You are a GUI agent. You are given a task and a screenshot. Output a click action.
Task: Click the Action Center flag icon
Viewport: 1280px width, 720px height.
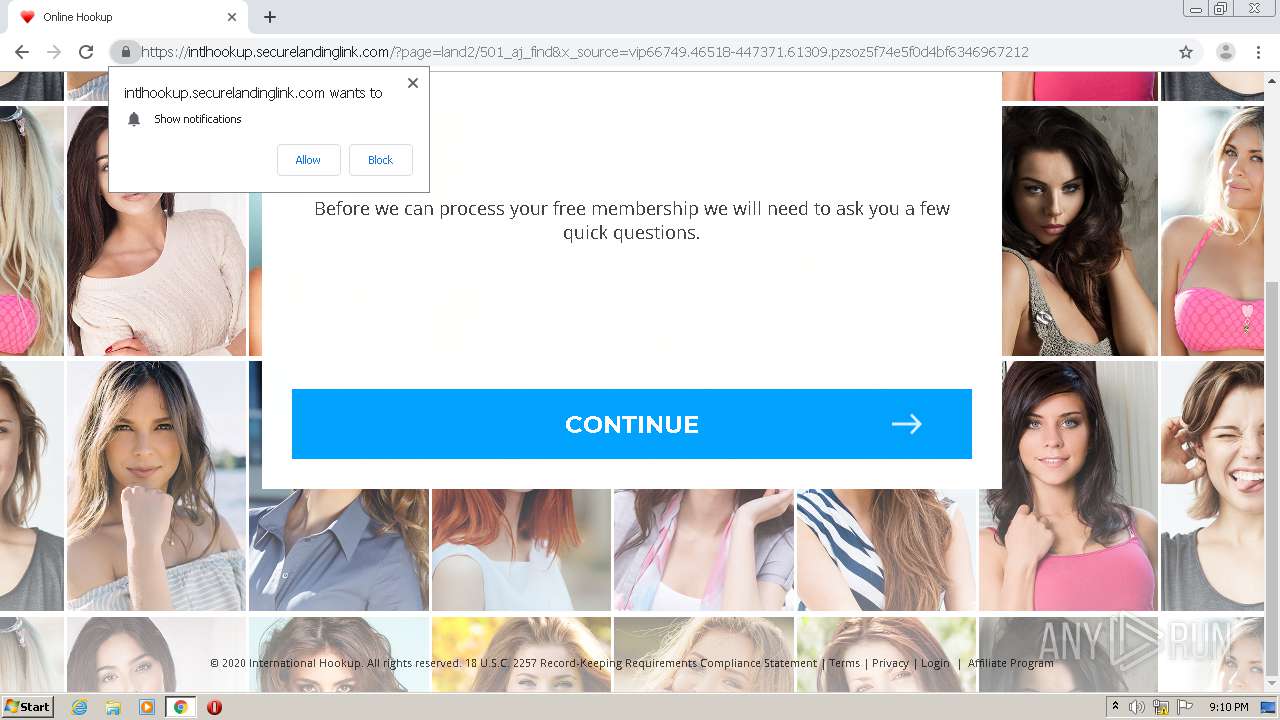coord(1185,707)
